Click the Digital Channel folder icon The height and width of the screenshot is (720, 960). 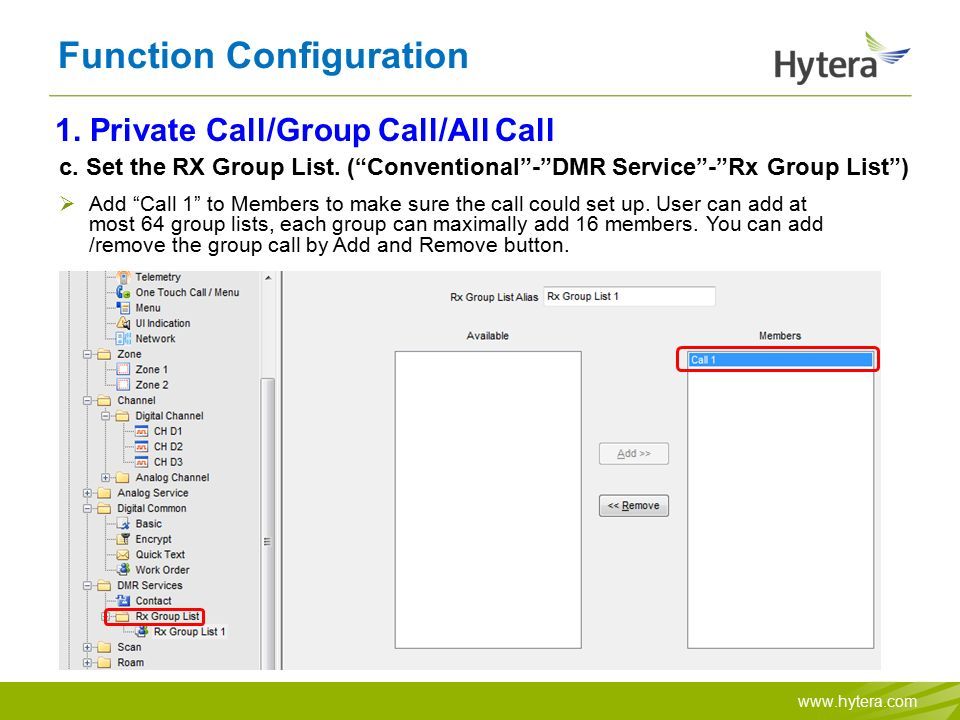click(x=122, y=416)
